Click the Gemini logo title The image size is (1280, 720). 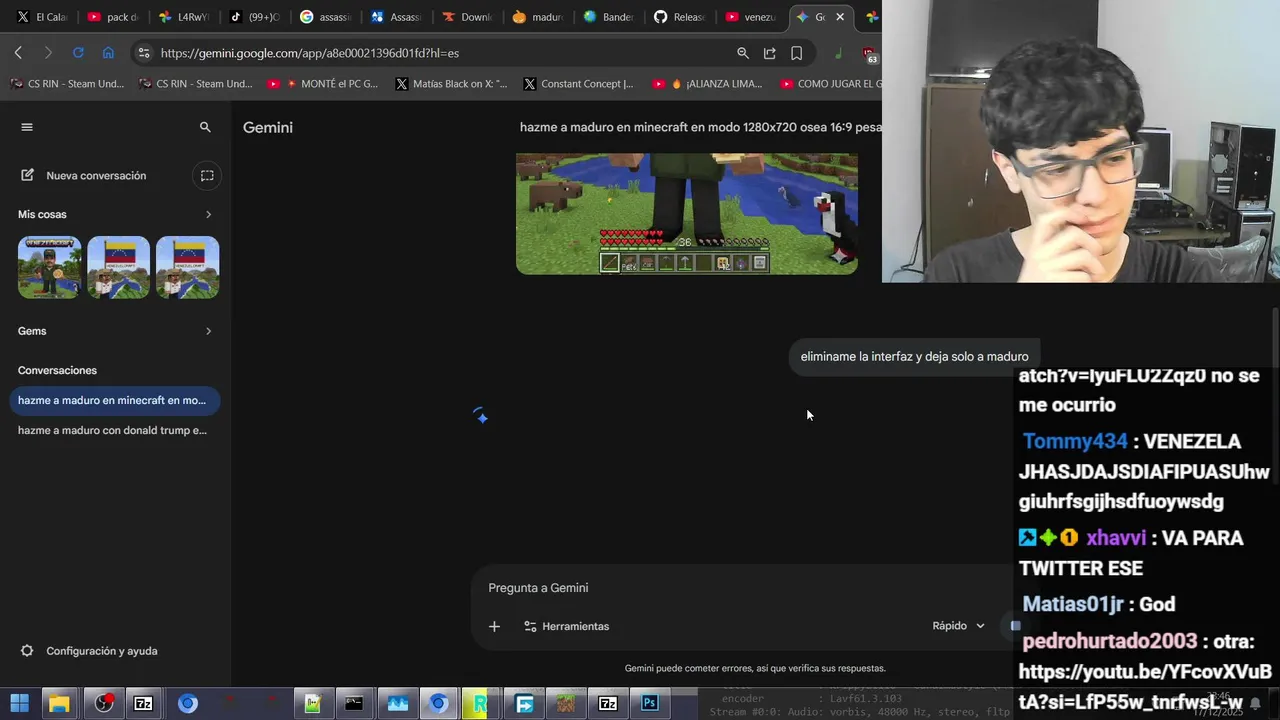268,127
